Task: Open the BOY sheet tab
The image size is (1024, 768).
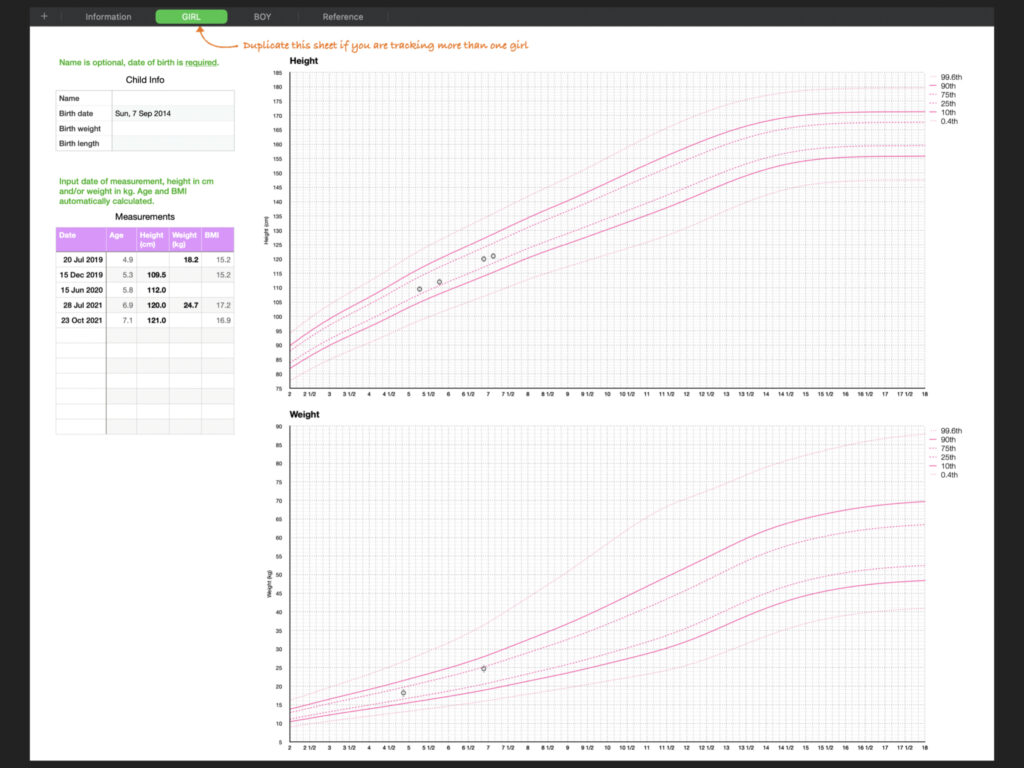Action: [x=262, y=17]
